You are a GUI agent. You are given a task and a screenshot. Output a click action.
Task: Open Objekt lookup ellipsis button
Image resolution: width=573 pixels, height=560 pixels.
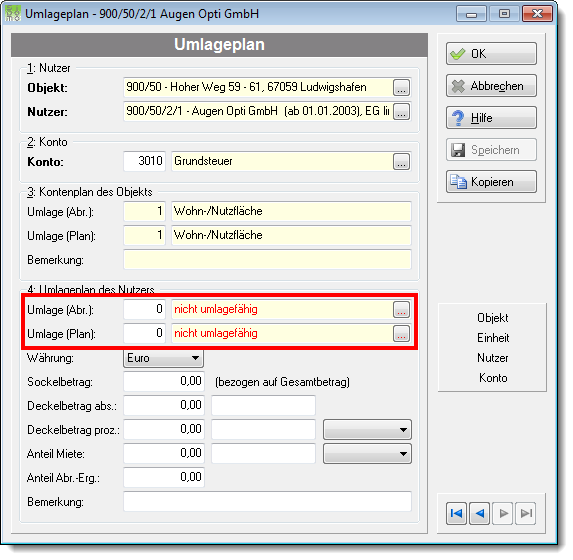coord(401,88)
